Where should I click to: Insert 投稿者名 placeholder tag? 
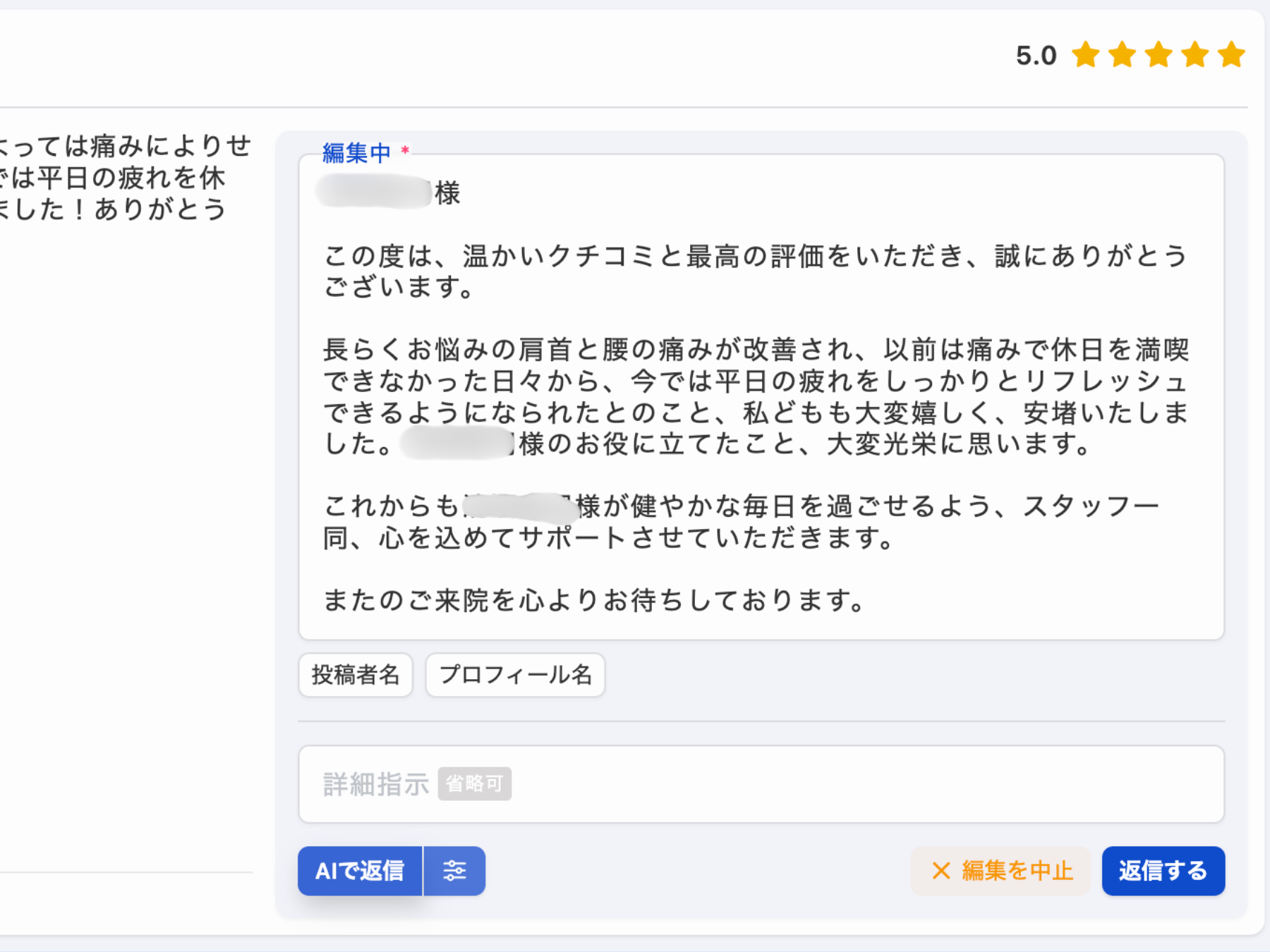tap(355, 675)
